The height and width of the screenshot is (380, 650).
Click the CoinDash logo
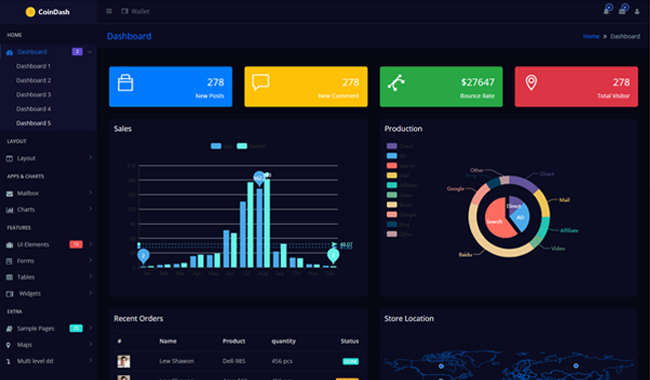(48, 12)
